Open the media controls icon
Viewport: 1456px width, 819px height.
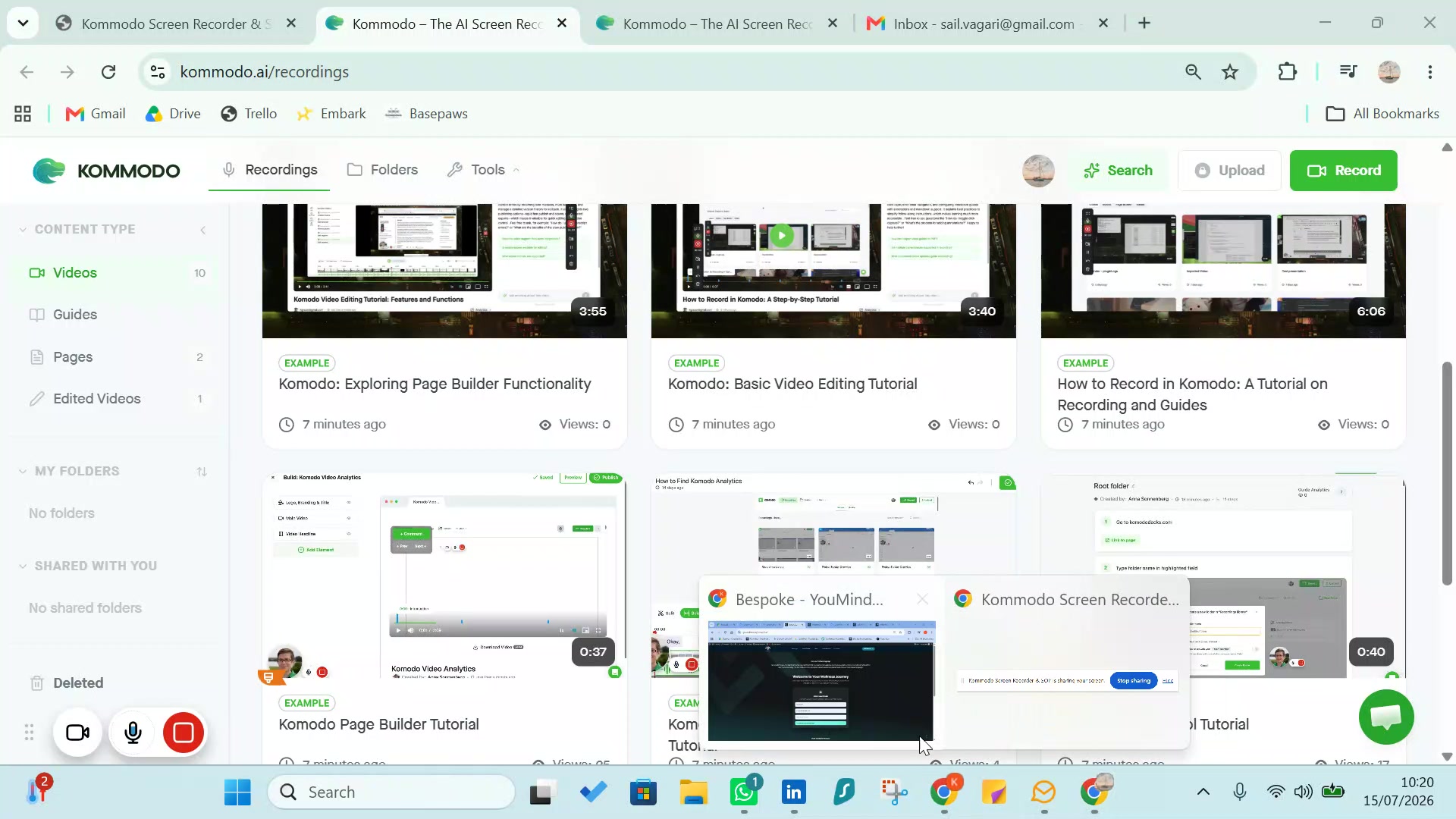tap(1348, 72)
